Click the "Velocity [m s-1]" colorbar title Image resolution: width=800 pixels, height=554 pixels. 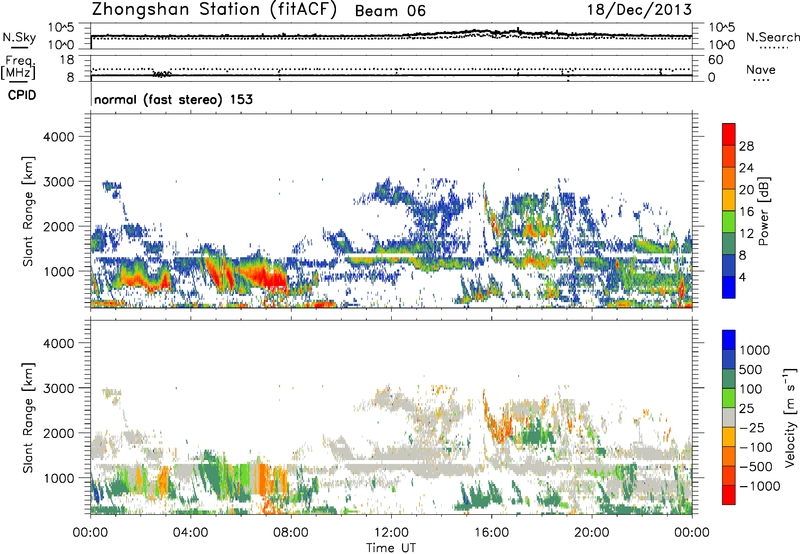tap(790, 417)
